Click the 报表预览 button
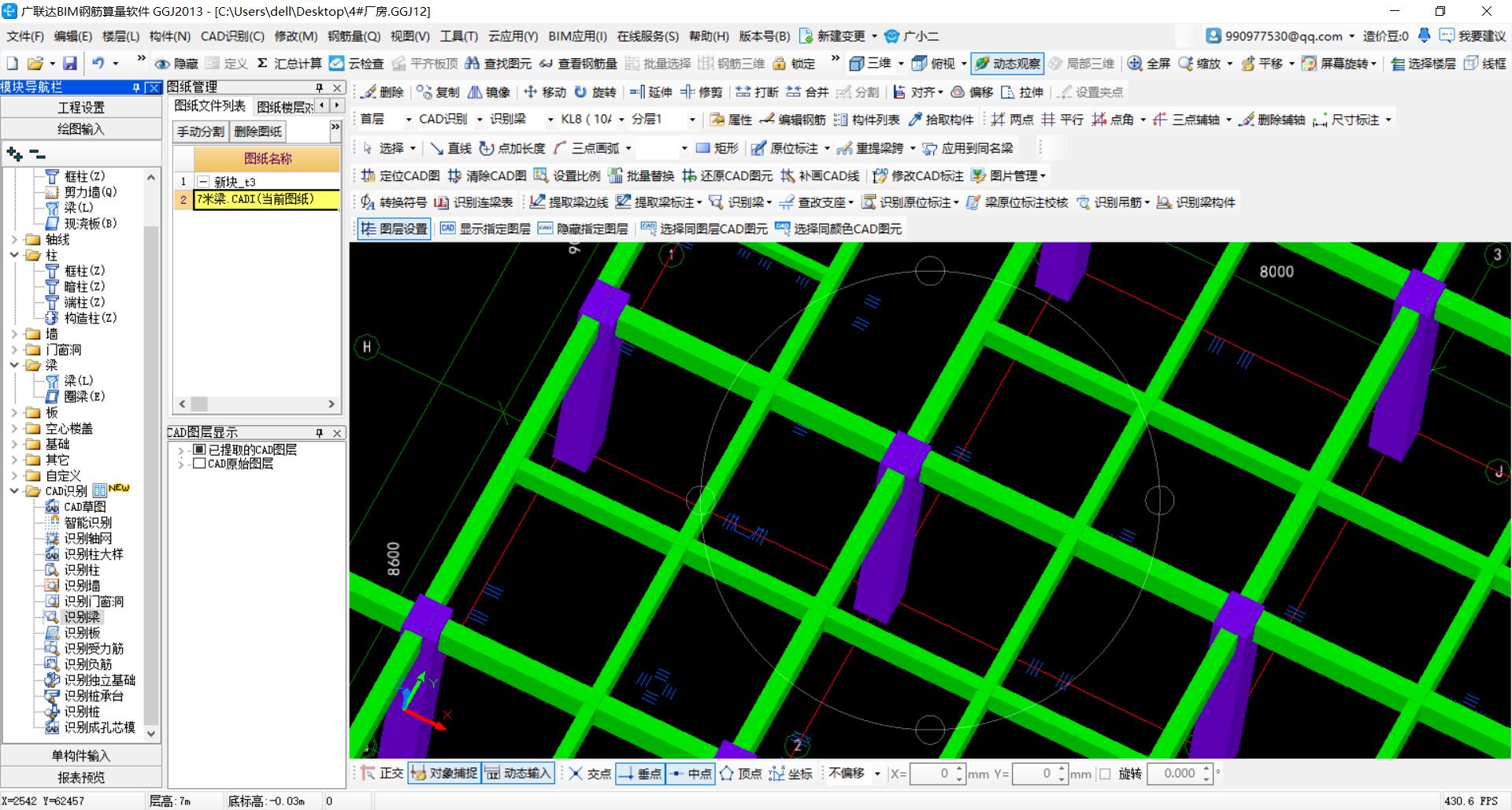The height and width of the screenshot is (810, 1512). click(81, 777)
